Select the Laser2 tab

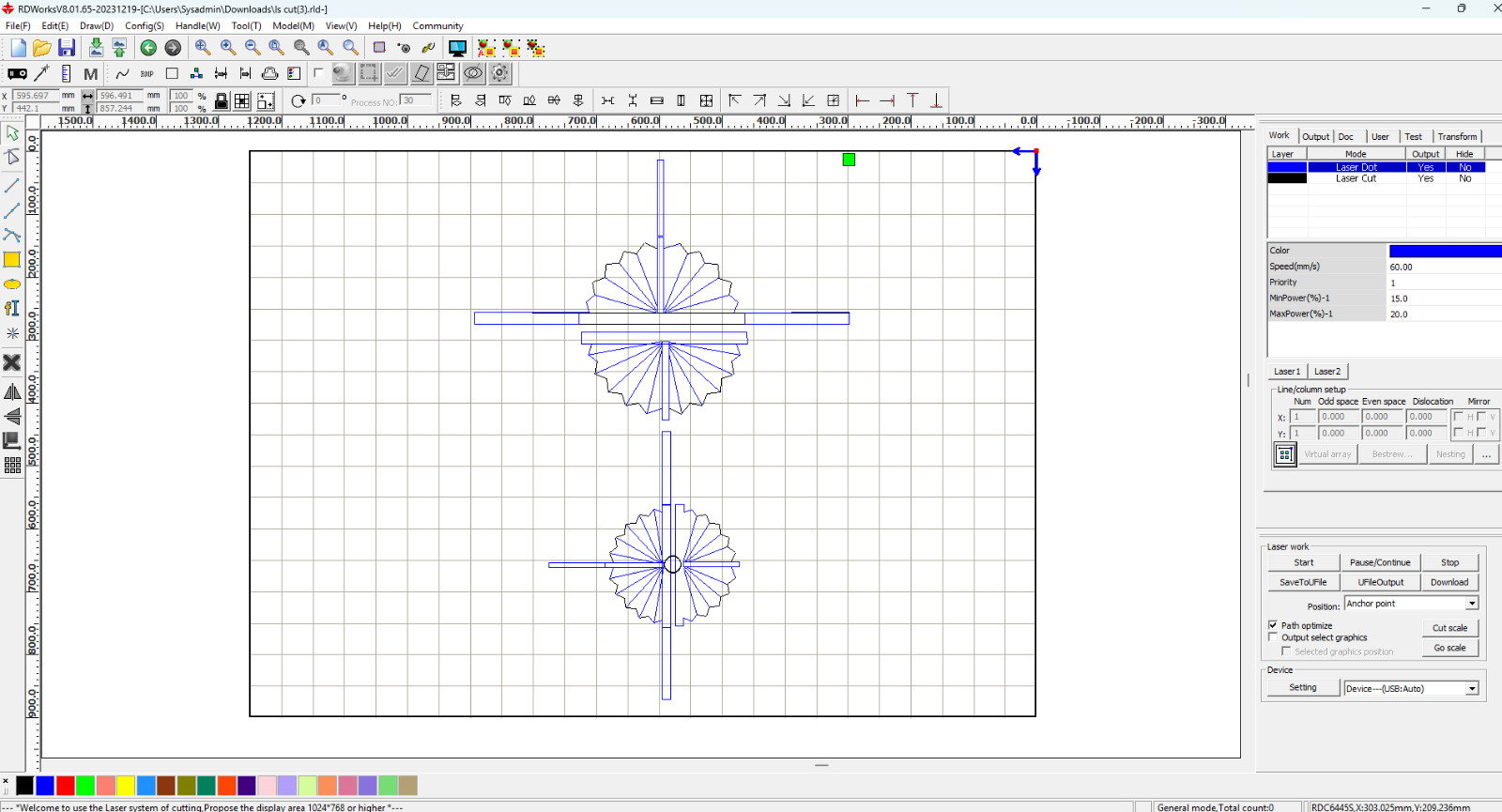click(1327, 372)
